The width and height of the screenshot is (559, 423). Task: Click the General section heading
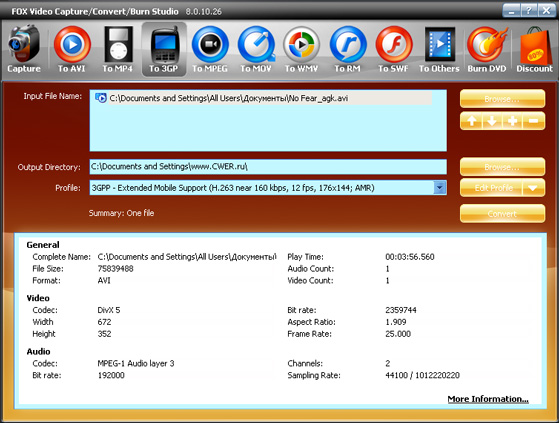(x=43, y=245)
